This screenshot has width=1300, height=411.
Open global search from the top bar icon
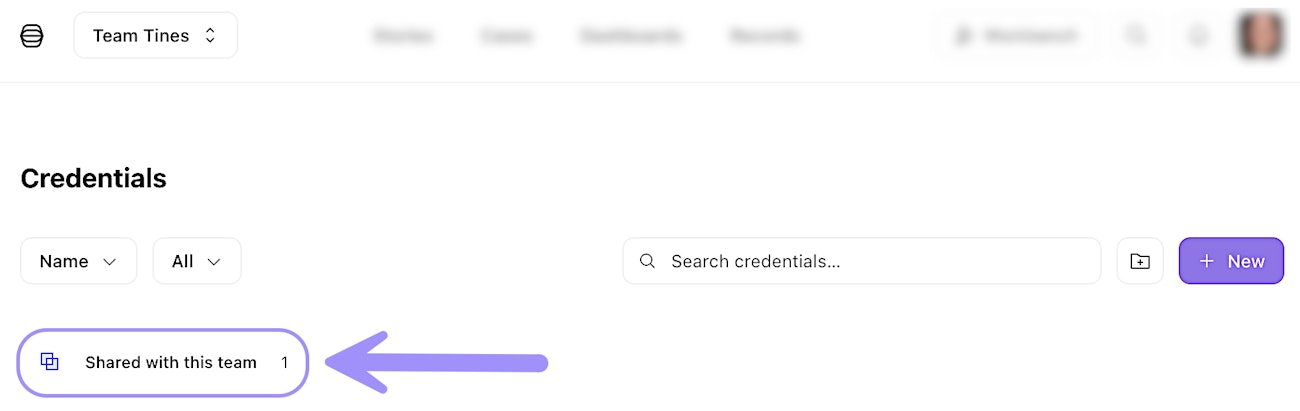coord(1136,36)
